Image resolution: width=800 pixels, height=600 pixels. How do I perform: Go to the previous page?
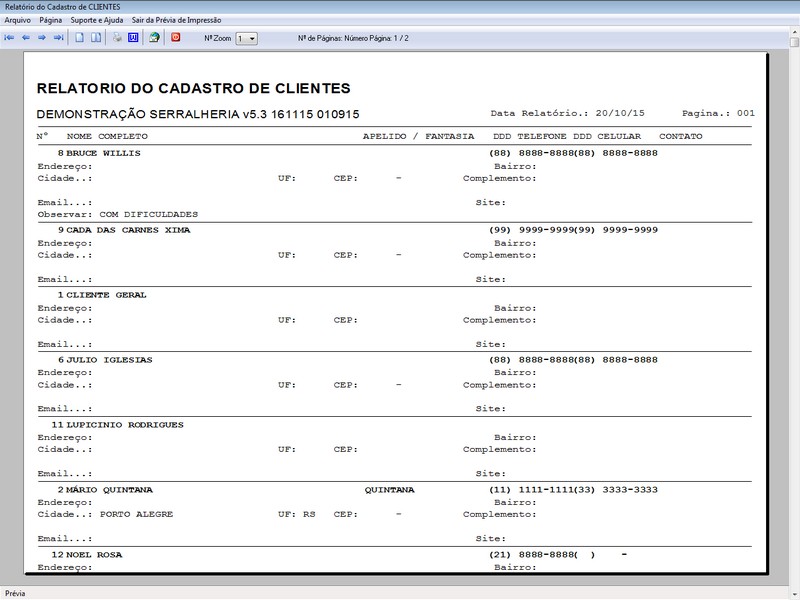(26, 38)
